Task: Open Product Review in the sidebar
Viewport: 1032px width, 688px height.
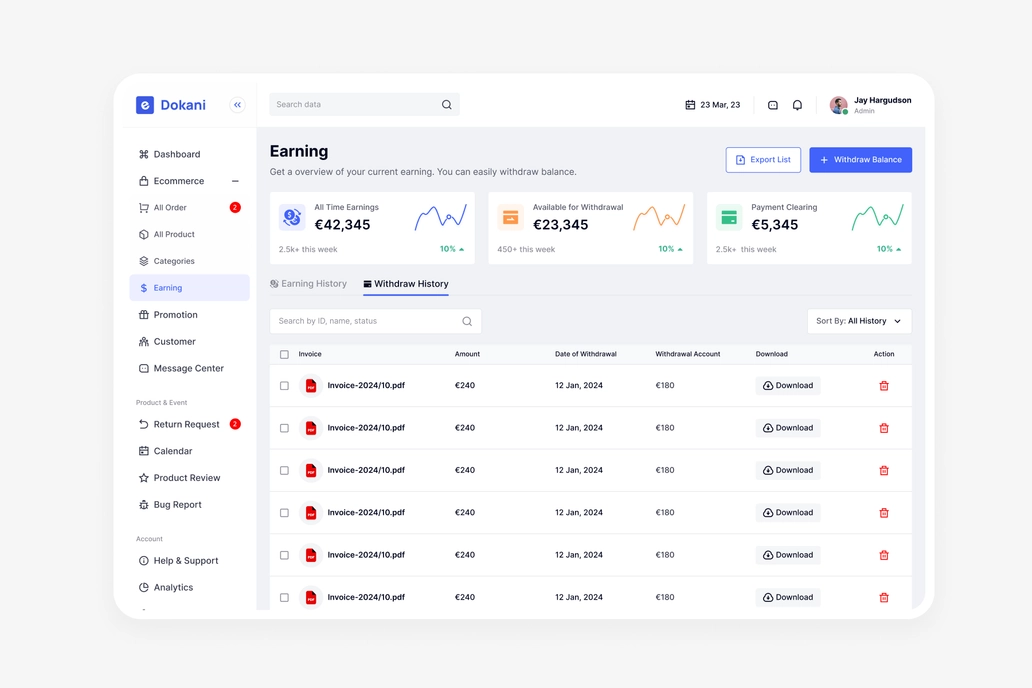Action: tap(190, 478)
